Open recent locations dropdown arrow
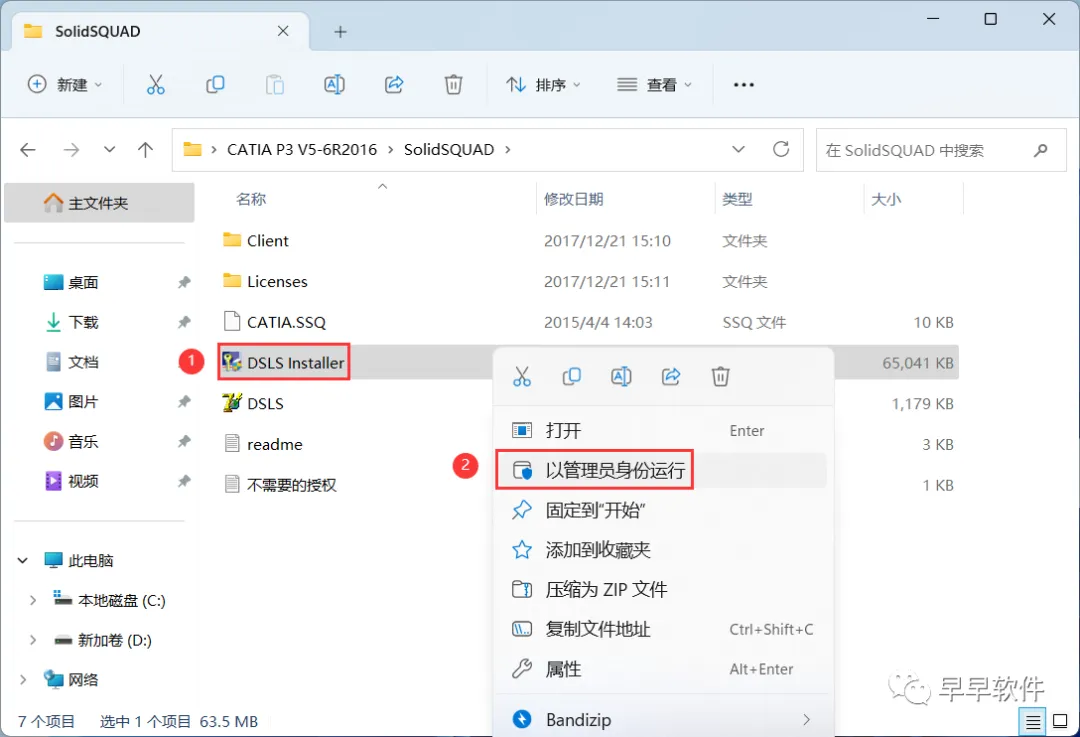The width and height of the screenshot is (1080, 737). tap(109, 149)
